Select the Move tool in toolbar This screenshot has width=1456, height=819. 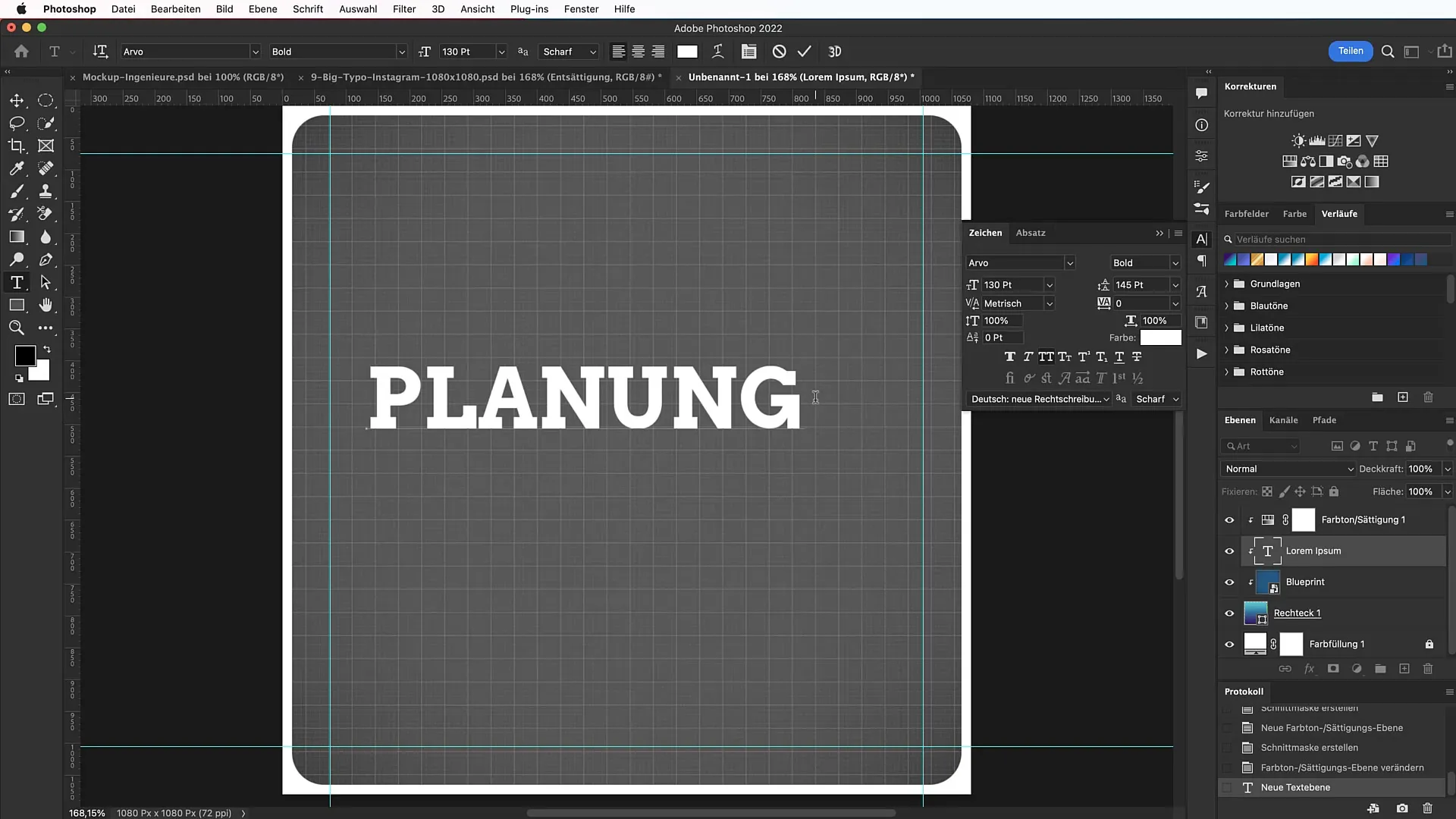15,100
